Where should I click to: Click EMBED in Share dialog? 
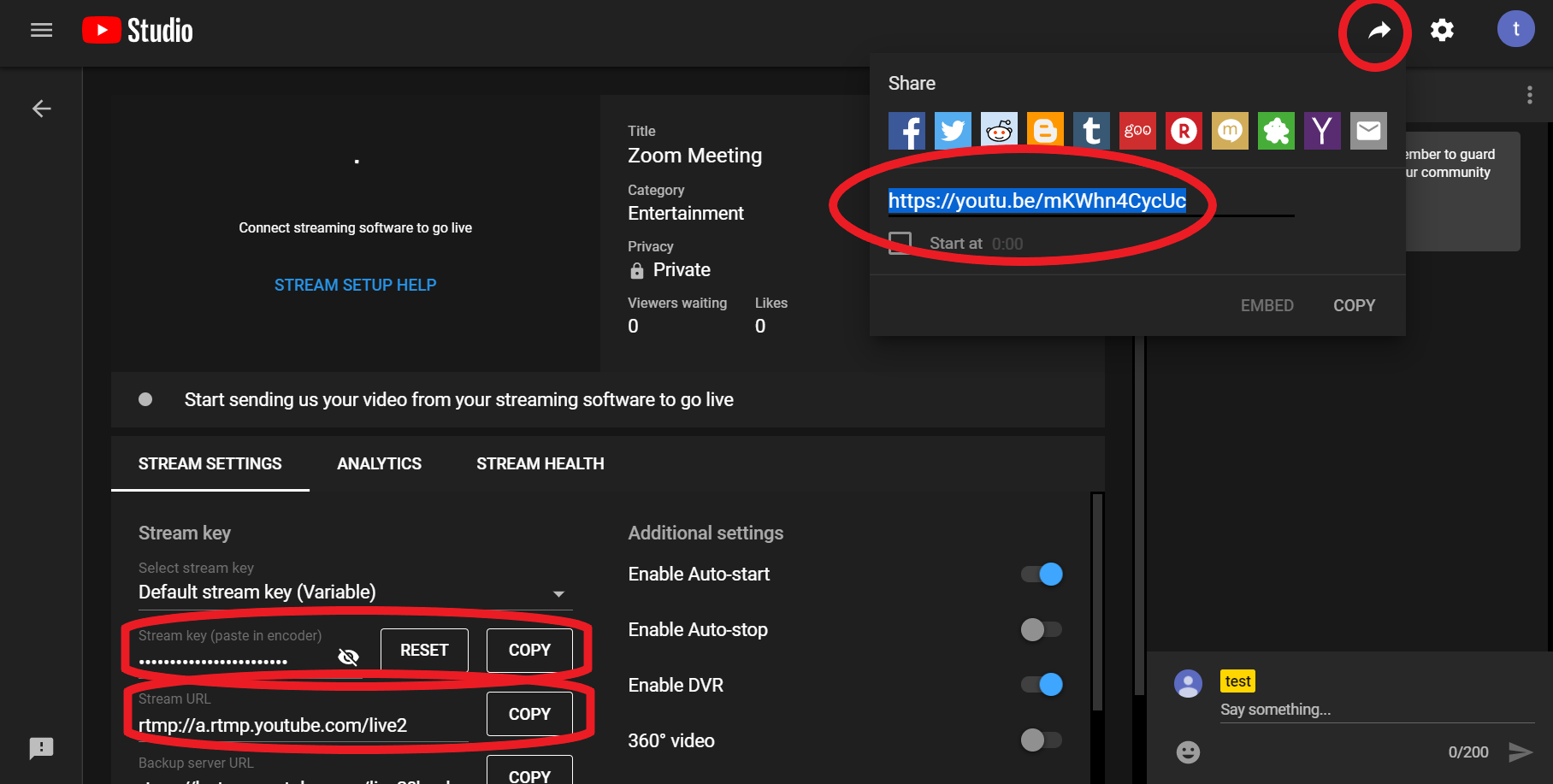(x=1267, y=305)
